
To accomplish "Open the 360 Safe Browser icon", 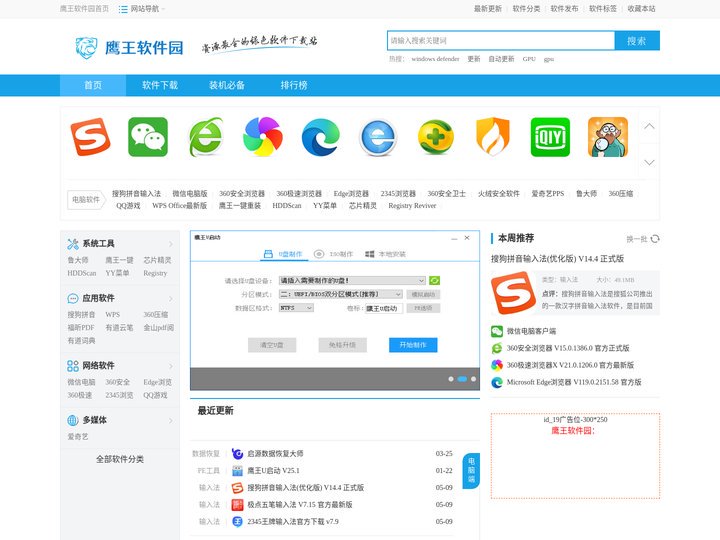I will pos(205,137).
